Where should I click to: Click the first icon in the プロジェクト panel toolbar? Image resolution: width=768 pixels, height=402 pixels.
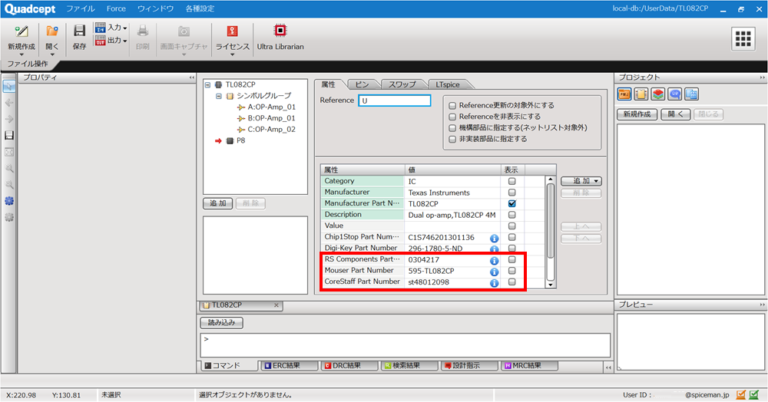tap(625, 94)
